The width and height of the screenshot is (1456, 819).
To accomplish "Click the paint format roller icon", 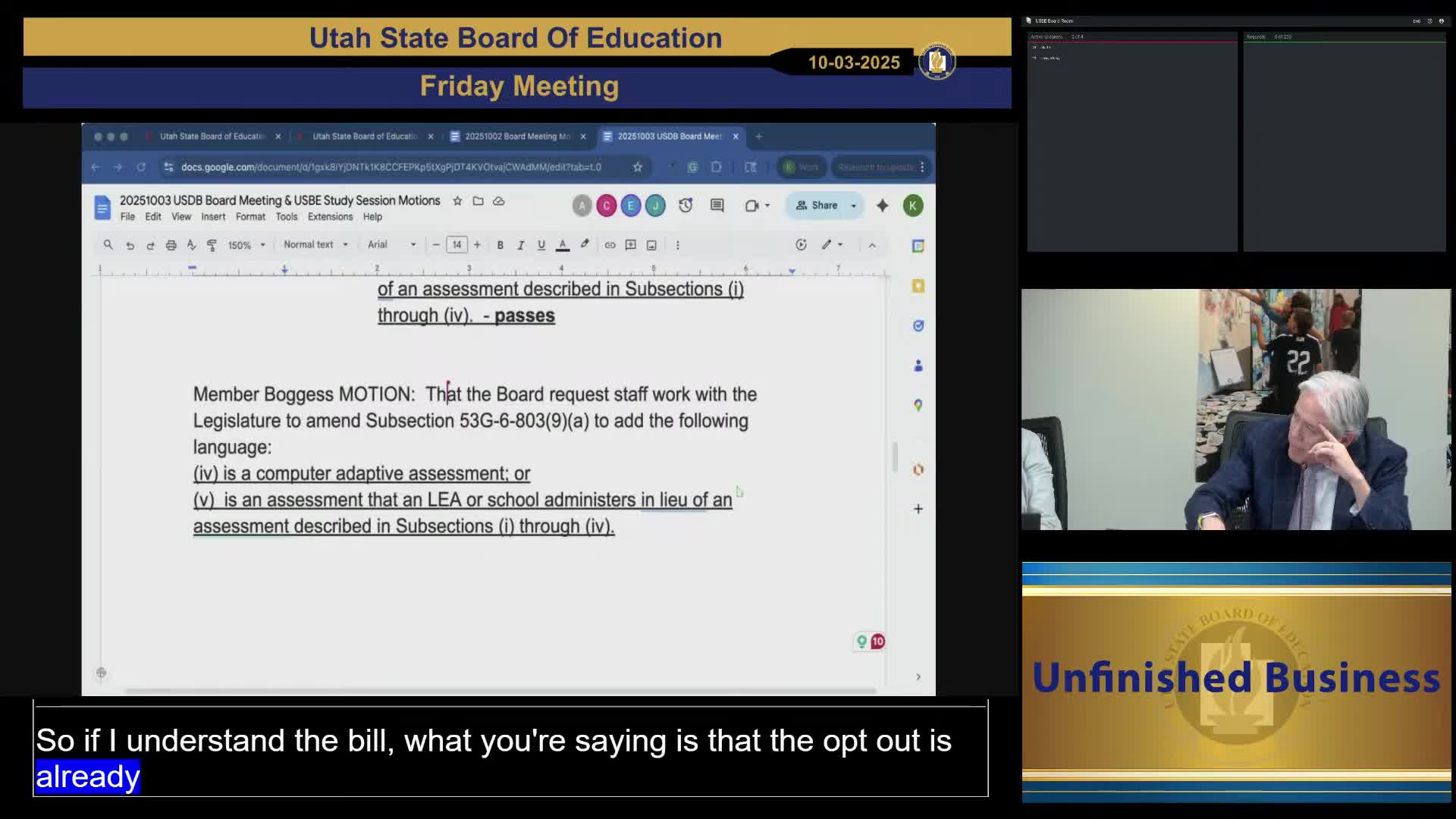I will click(x=212, y=245).
